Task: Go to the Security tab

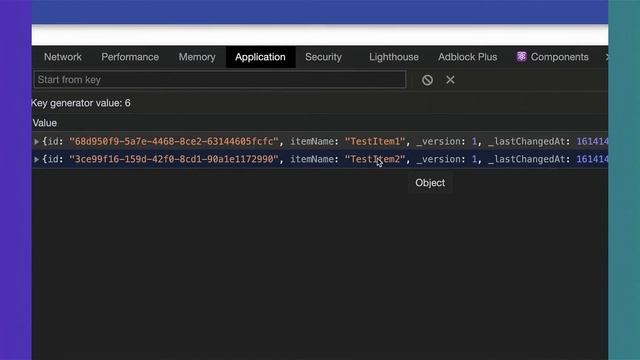Action: 323,57
